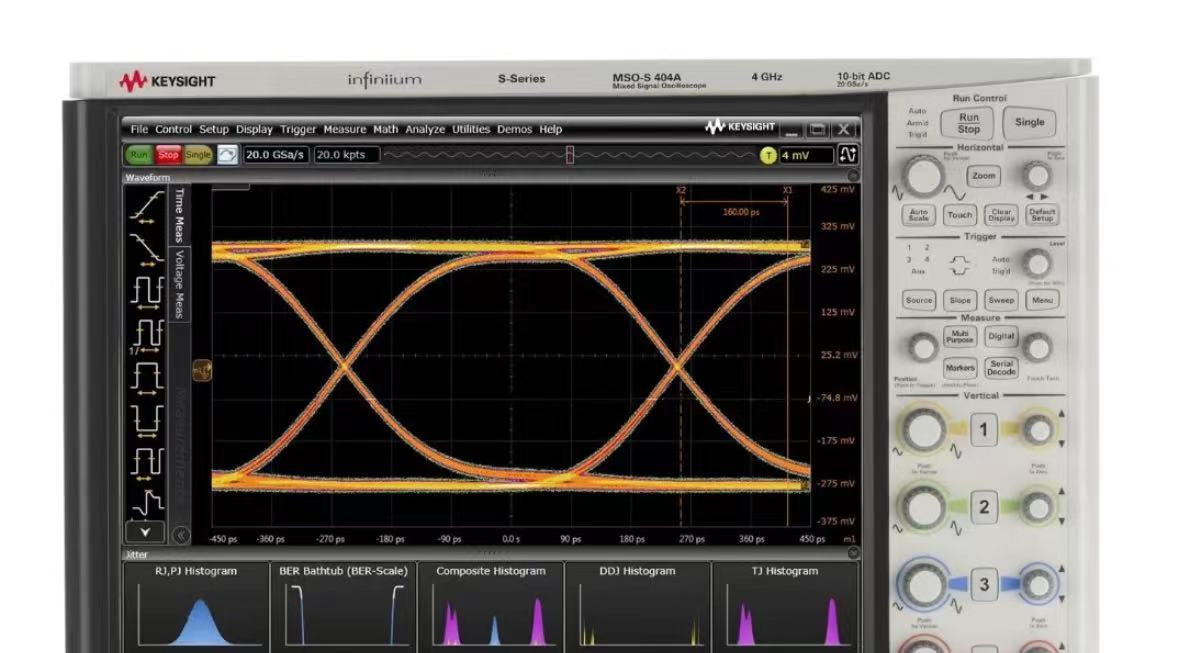Click the Waveform panel corner circle icon
The image size is (1179, 653).
tap(853, 177)
